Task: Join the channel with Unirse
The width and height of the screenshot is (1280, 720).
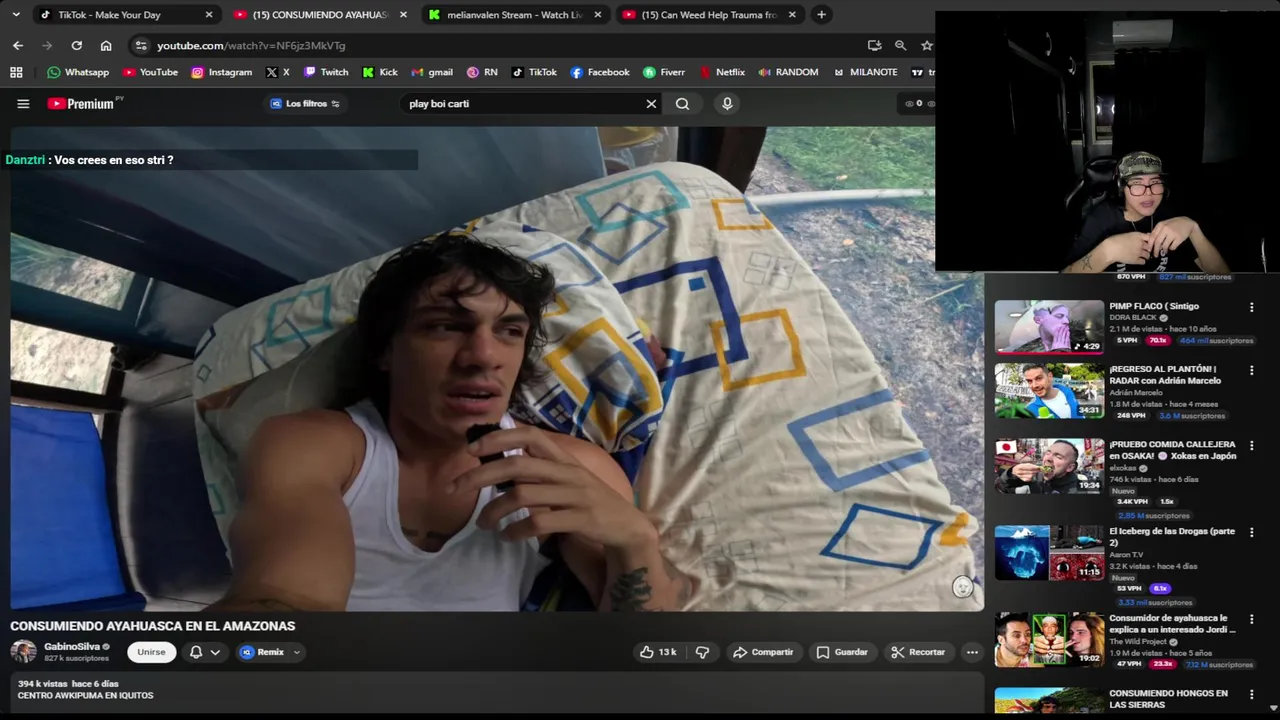Action: click(151, 652)
